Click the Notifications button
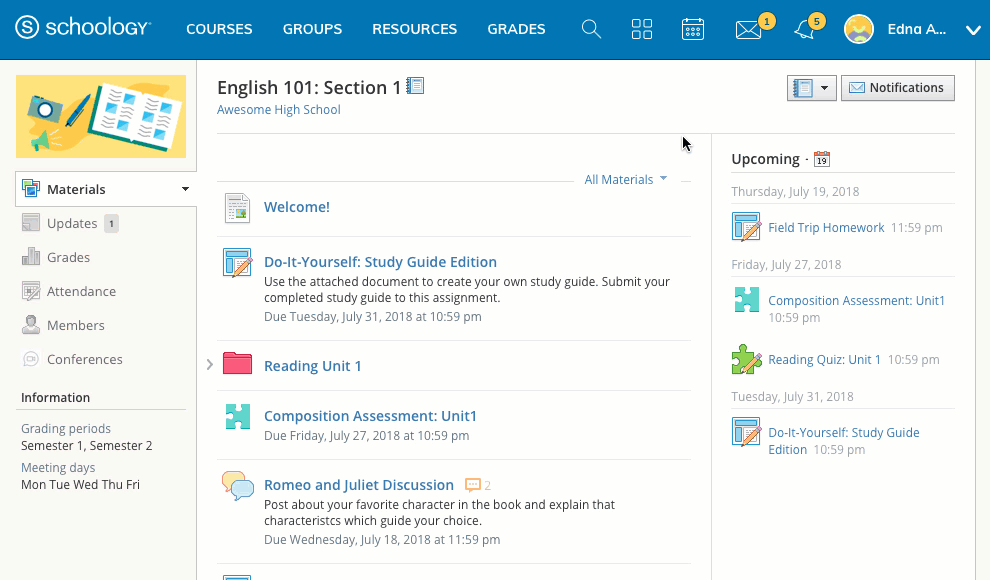The image size is (990, 580). tap(897, 87)
